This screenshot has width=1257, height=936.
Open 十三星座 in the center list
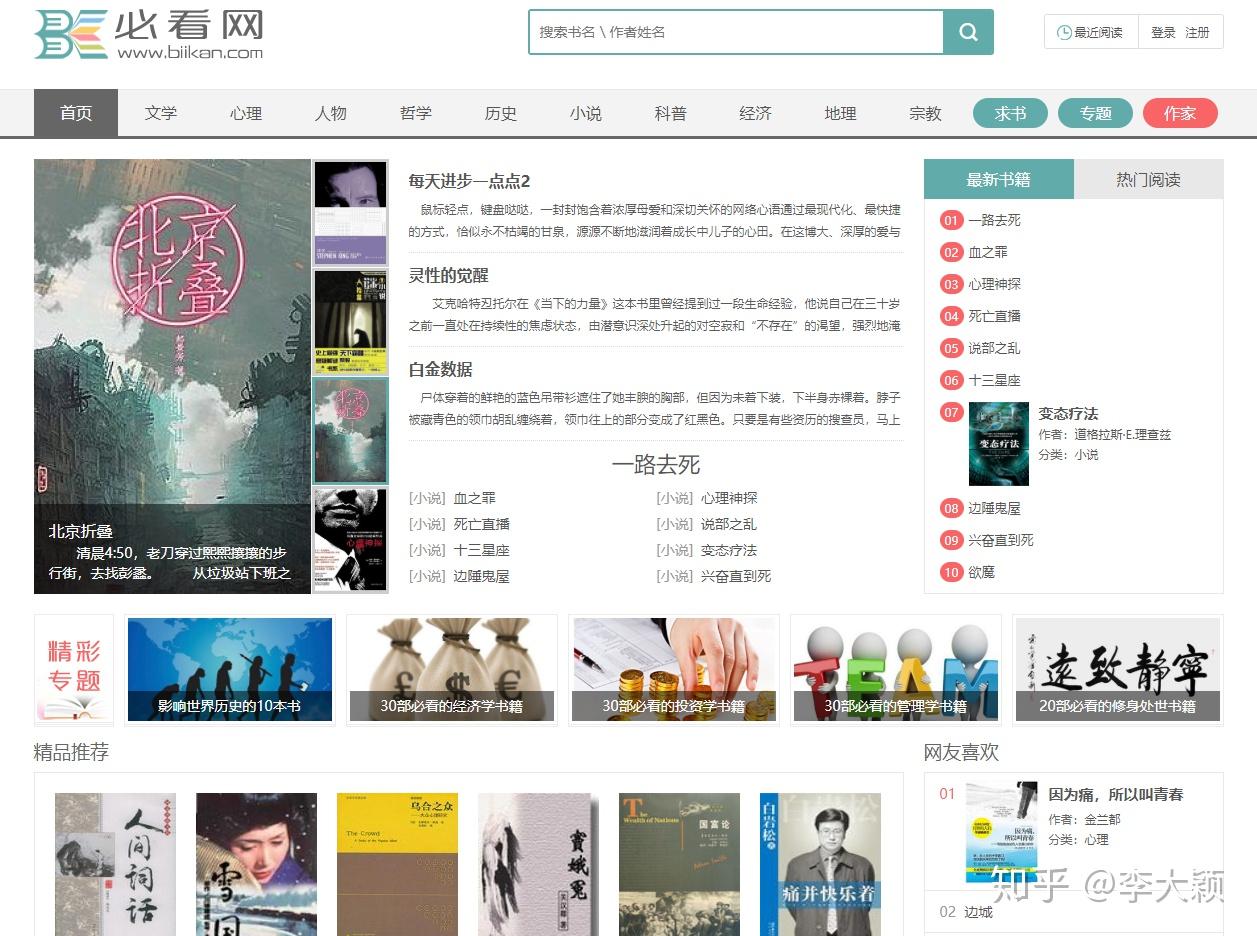pyautogui.click(x=481, y=550)
